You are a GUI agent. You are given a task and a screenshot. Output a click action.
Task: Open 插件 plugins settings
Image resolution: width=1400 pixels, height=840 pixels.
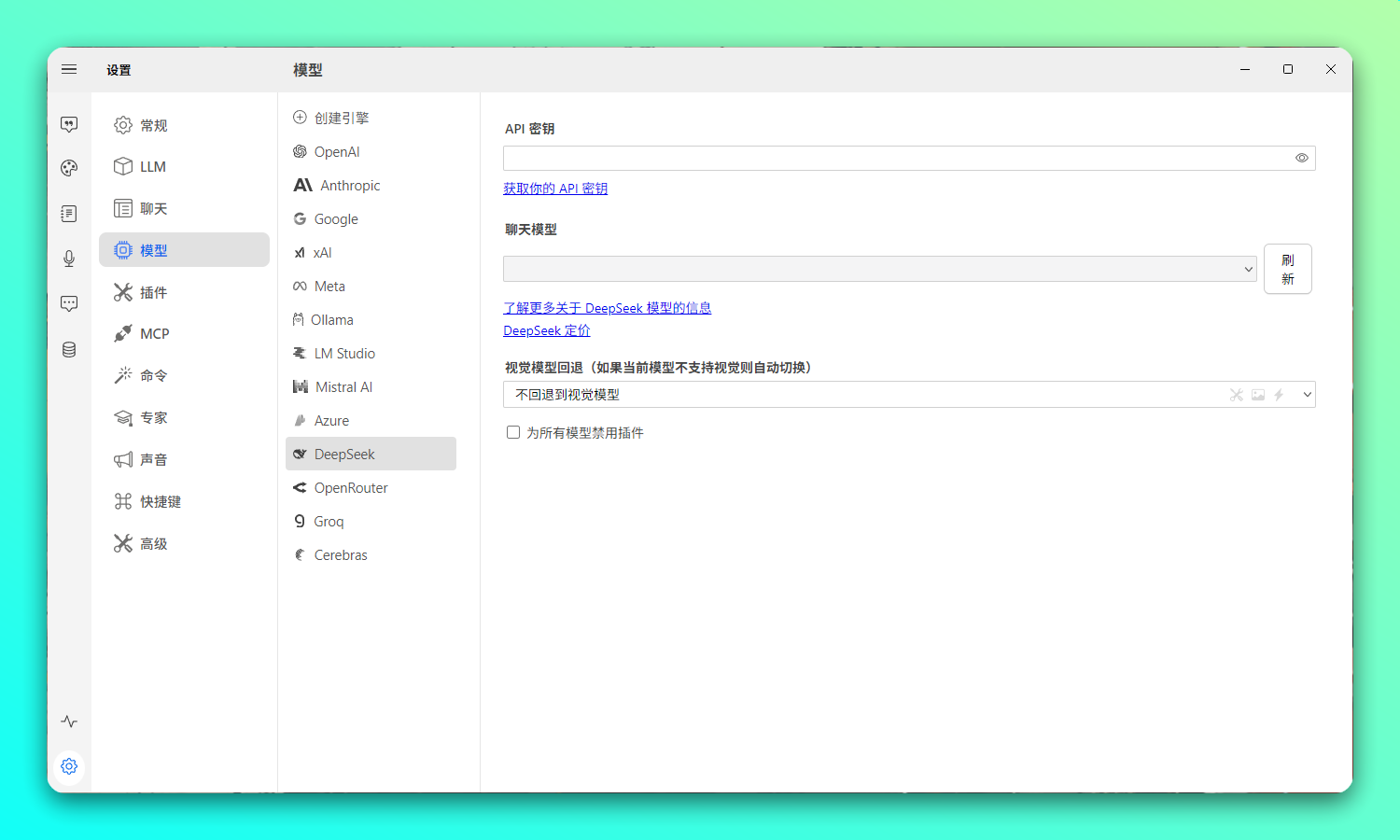click(184, 292)
